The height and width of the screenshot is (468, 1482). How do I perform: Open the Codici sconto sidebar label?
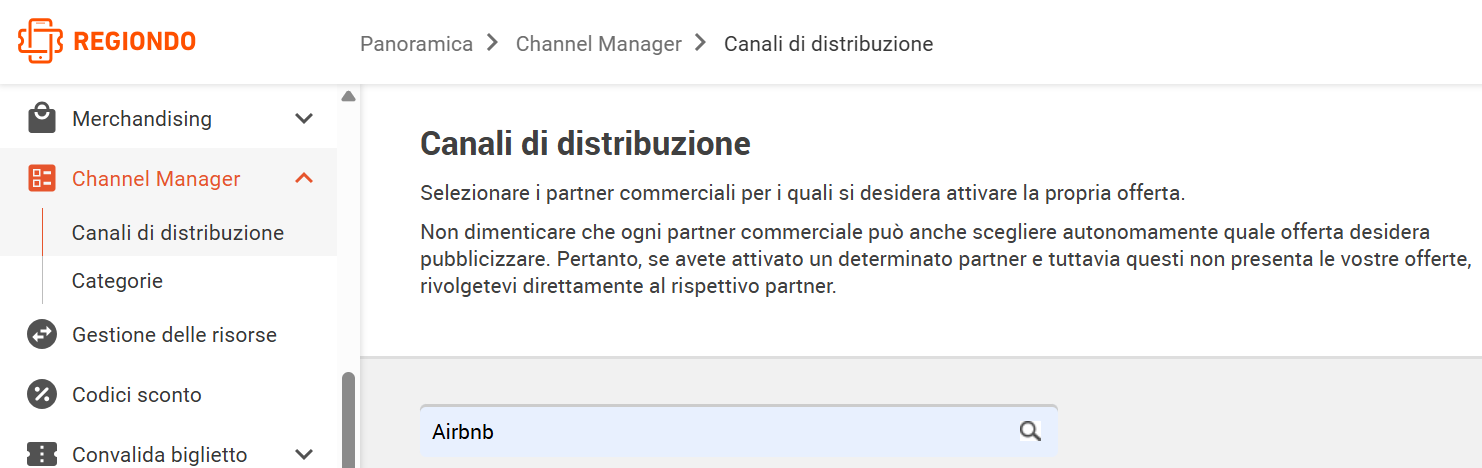tap(137, 395)
